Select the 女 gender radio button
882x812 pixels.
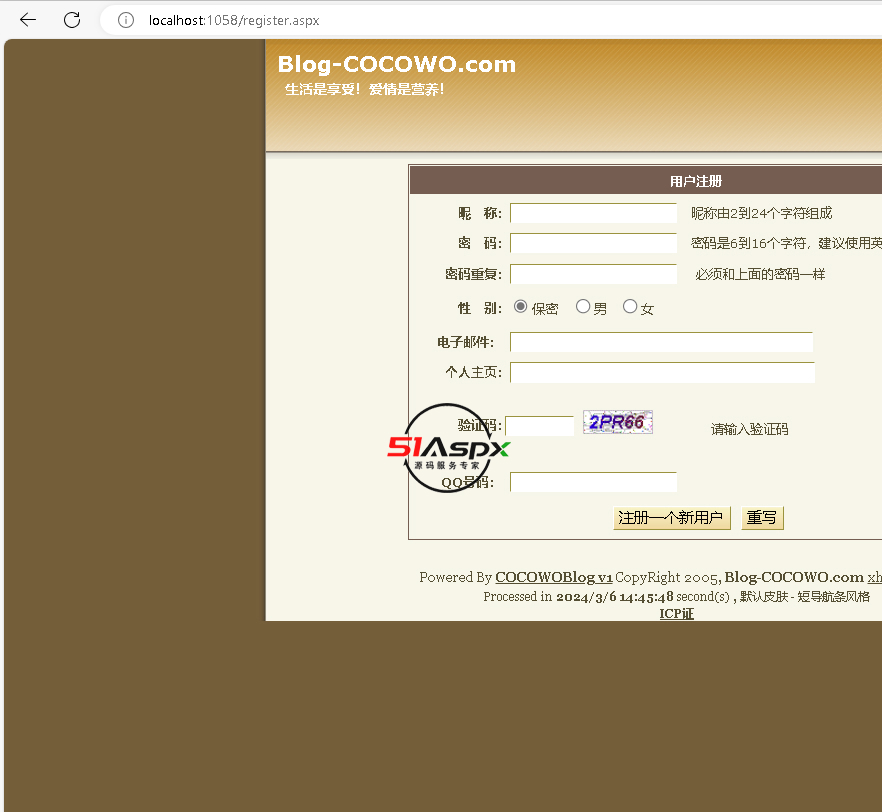(630, 306)
